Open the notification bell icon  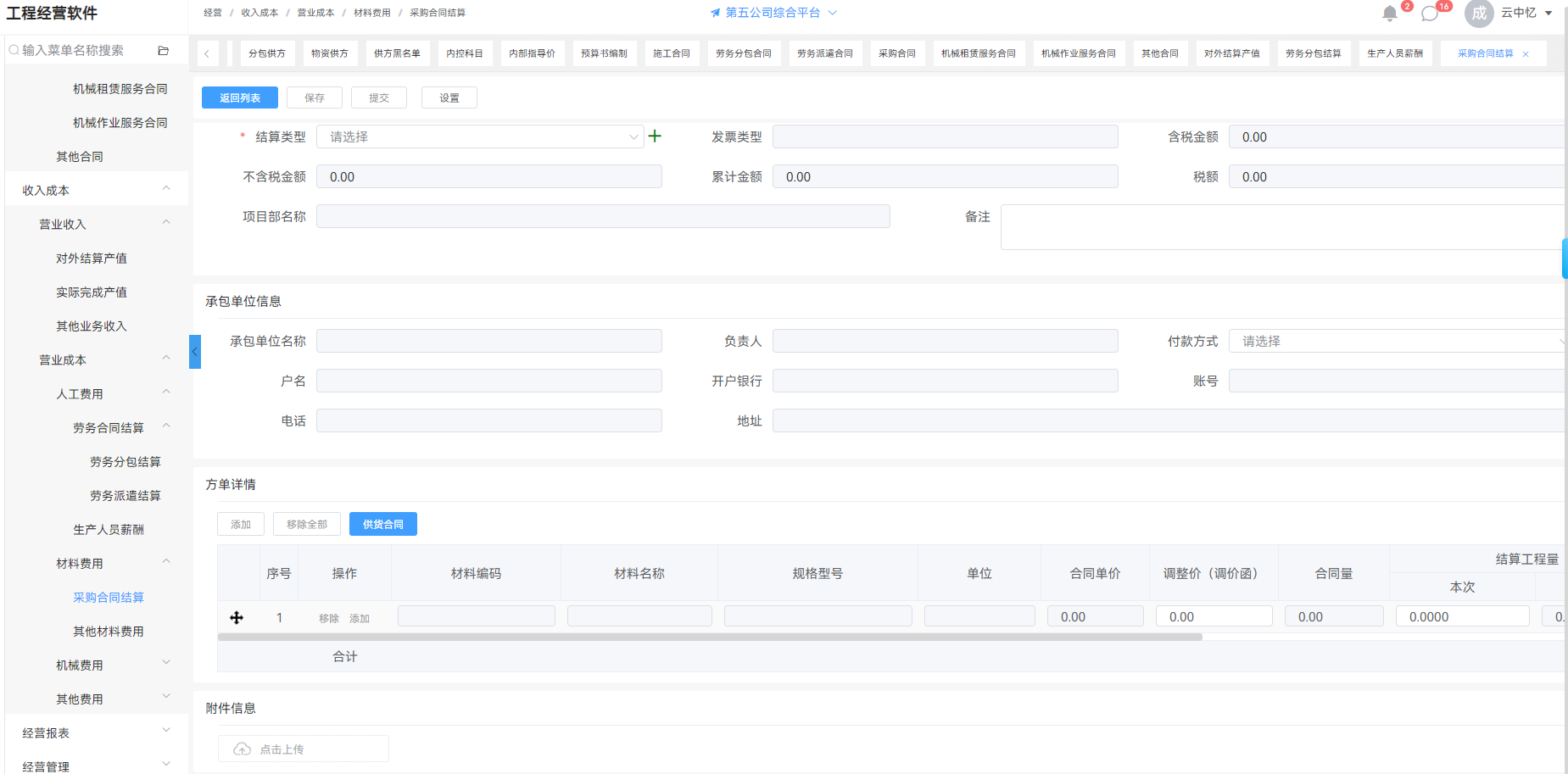1389,14
